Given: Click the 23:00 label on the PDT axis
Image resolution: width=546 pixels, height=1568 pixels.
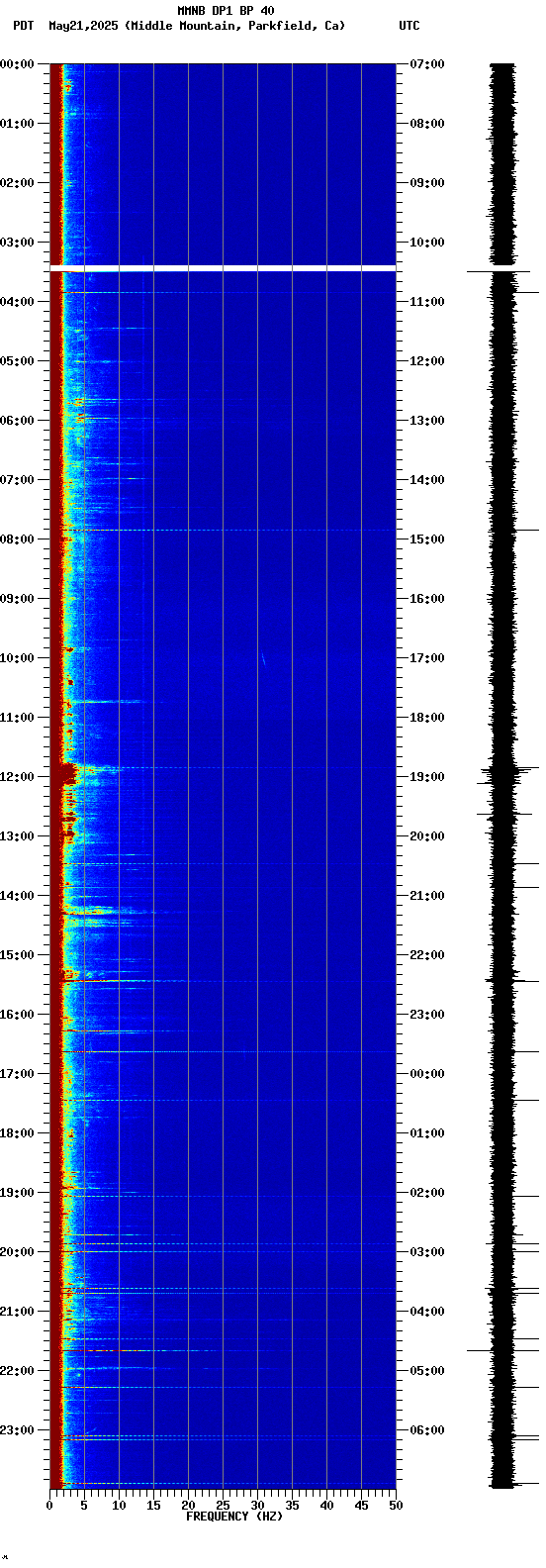Looking at the screenshot, I should (x=17, y=1430).
